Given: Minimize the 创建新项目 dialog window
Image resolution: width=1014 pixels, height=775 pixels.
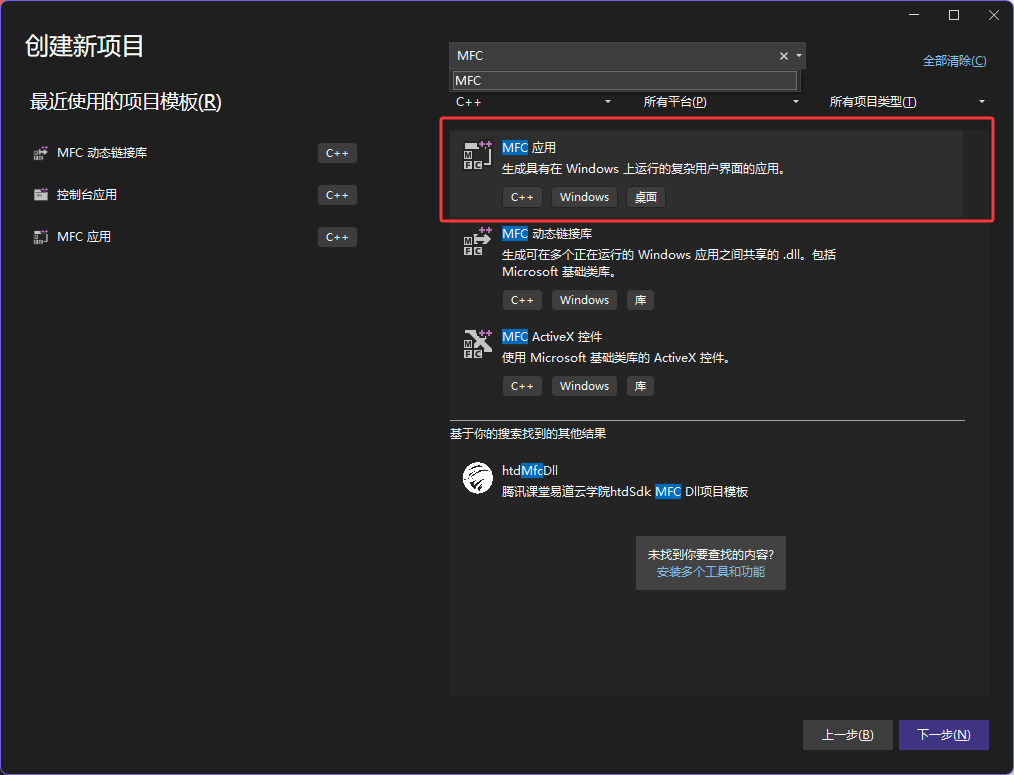Looking at the screenshot, I should coord(914,15).
